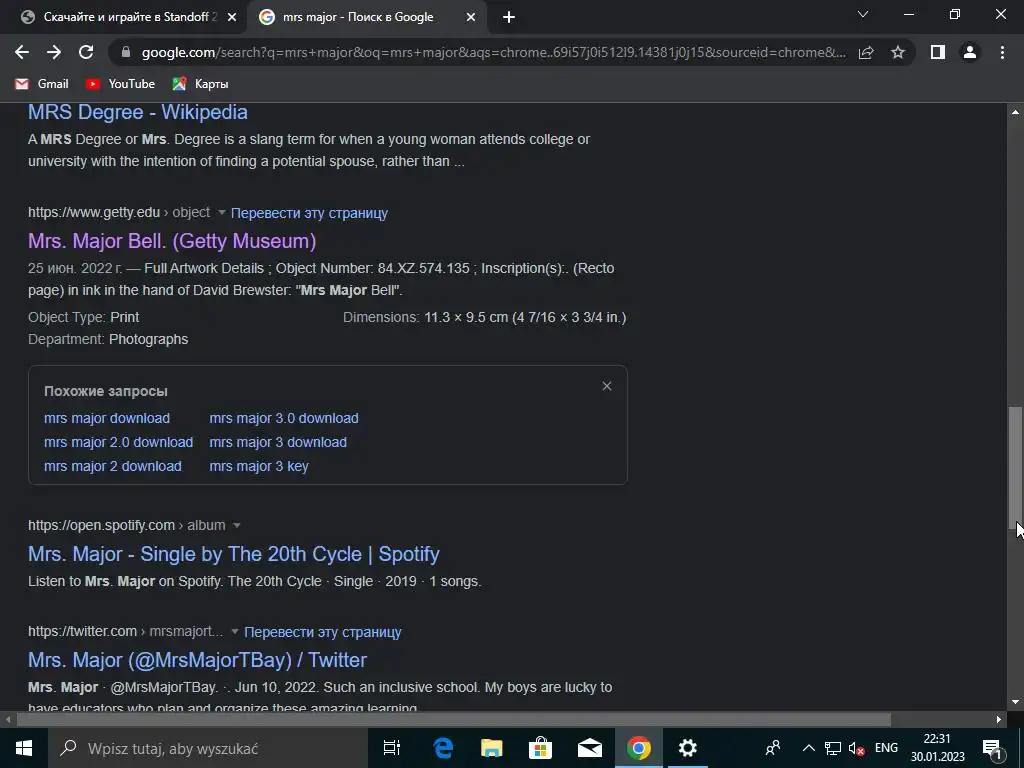Open network status tray icon
Viewport: 1024px width, 768px height.
(x=833, y=748)
